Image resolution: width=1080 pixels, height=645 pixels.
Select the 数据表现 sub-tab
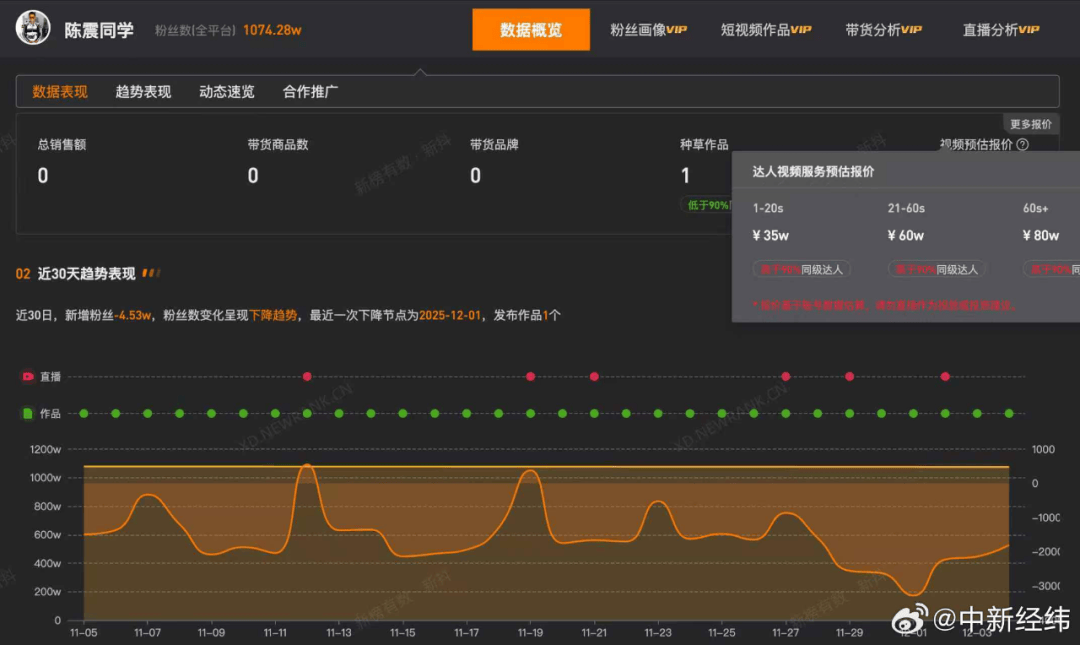pos(60,92)
